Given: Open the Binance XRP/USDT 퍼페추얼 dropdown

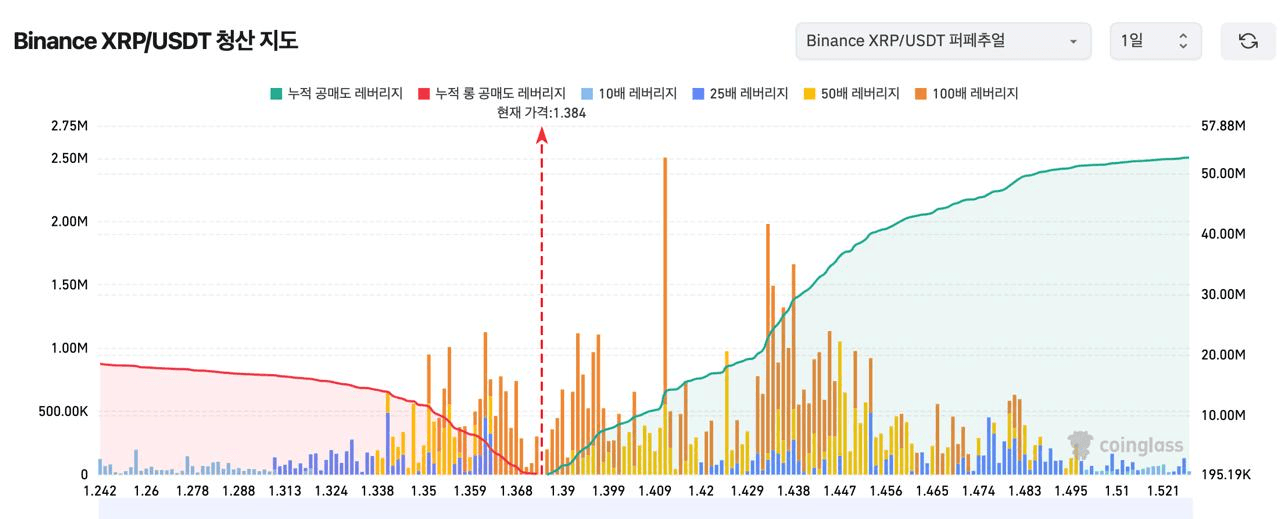Looking at the screenshot, I should click(x=942, y=41).
